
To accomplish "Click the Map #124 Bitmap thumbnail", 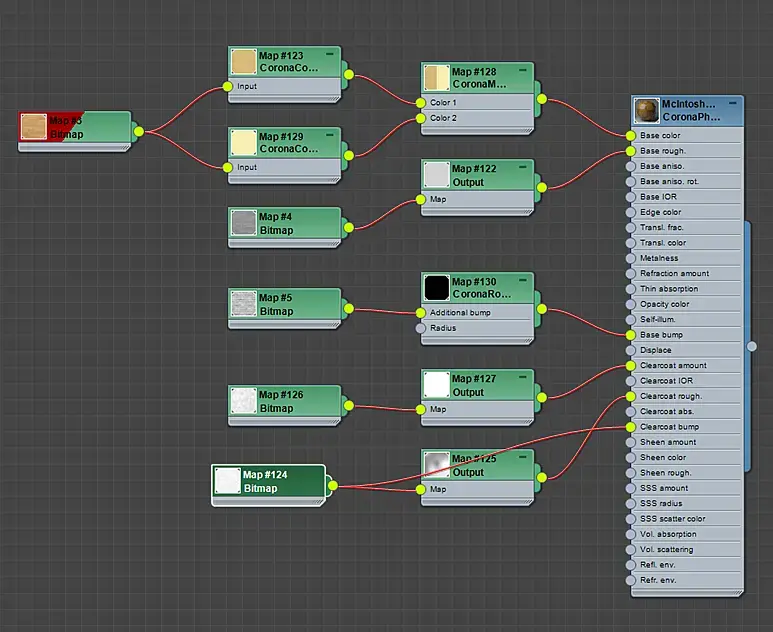I will [x=227, y=481].
